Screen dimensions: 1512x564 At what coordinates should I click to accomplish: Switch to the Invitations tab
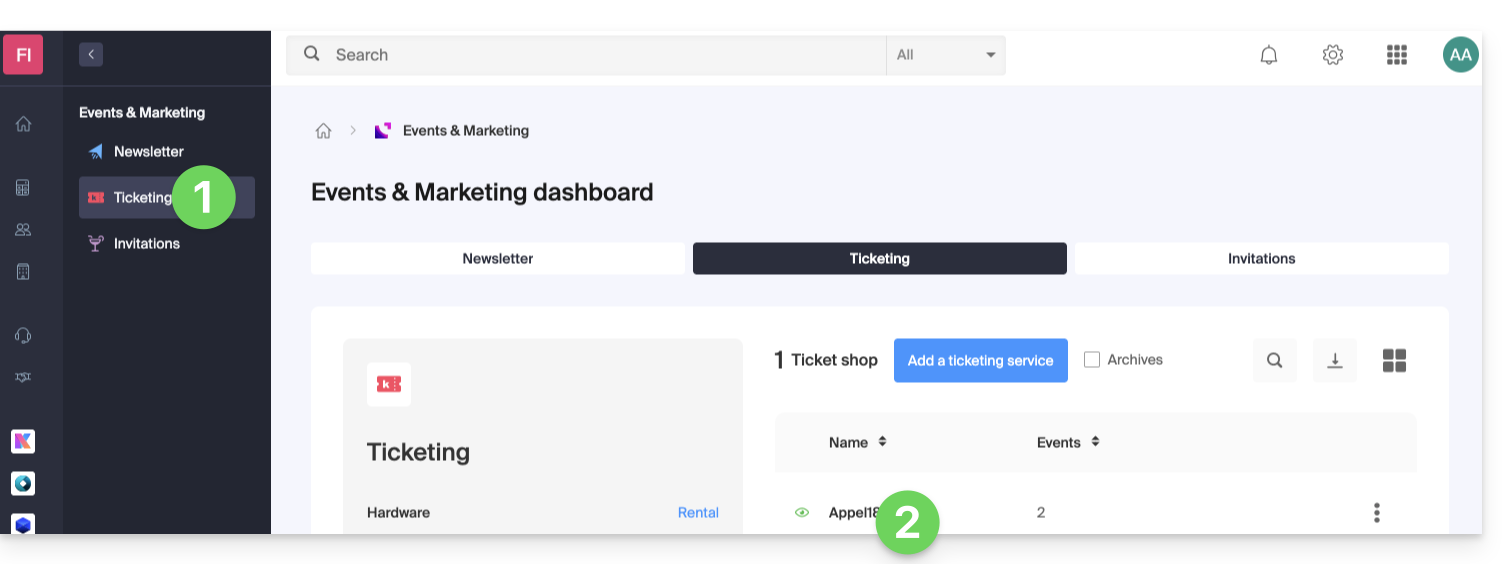coord(1261,258)
